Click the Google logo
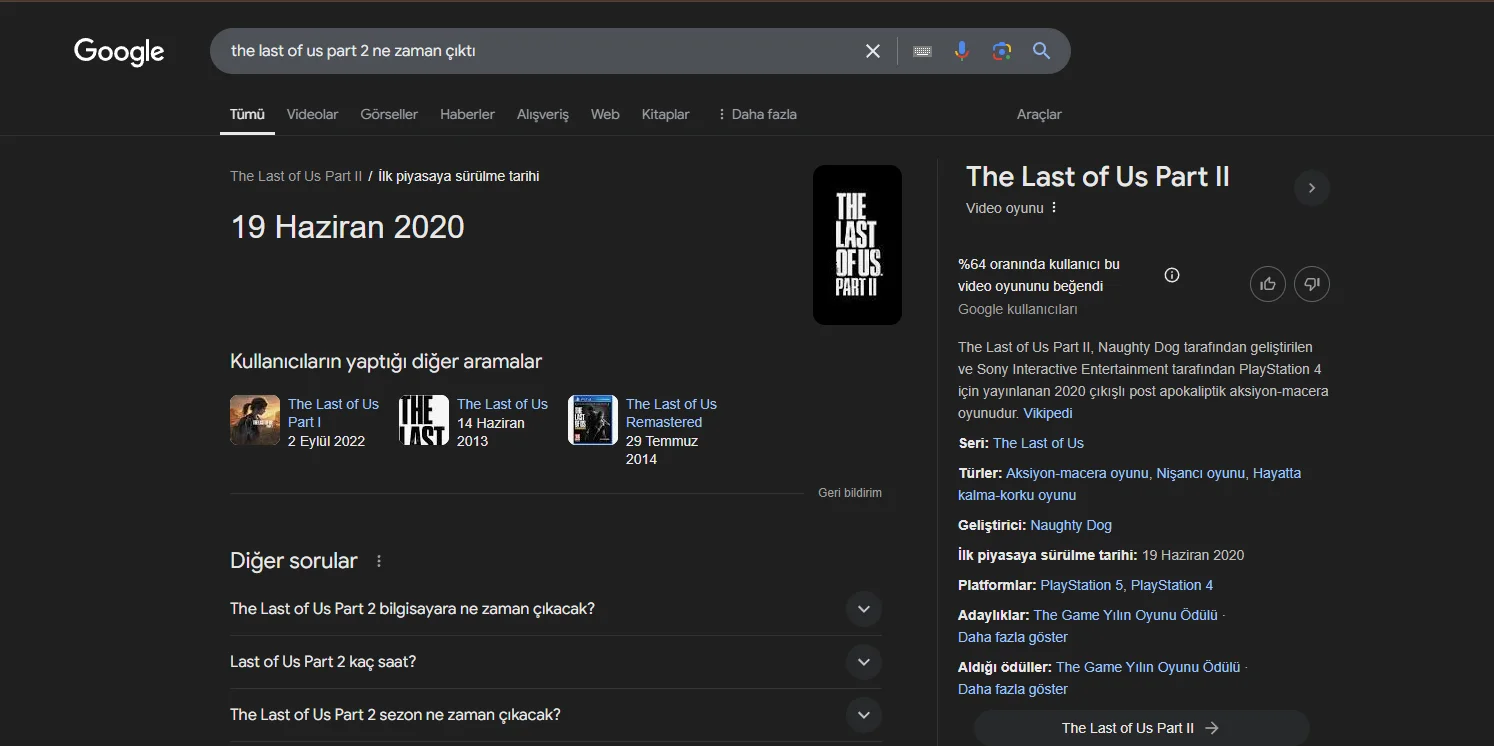Viewport: 1494px width, 746px height. coord(119,51)
